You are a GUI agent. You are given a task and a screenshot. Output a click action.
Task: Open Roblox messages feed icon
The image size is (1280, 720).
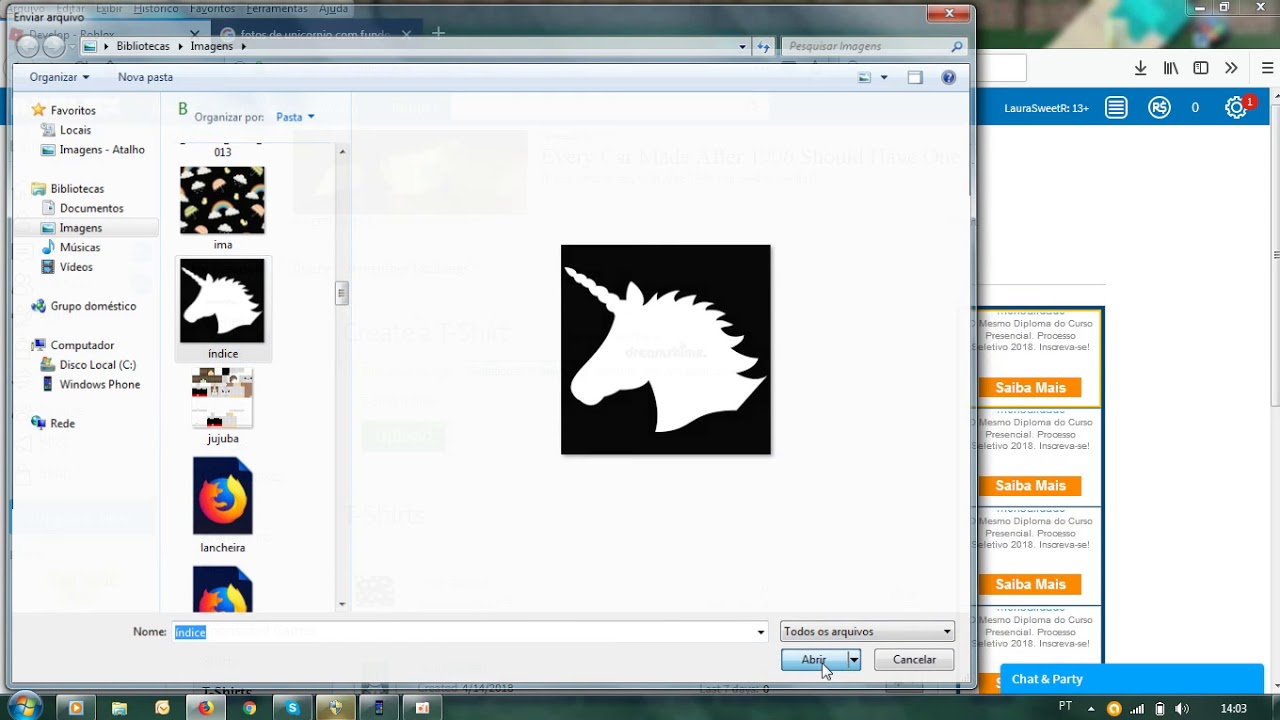(x=1116, y=108)
